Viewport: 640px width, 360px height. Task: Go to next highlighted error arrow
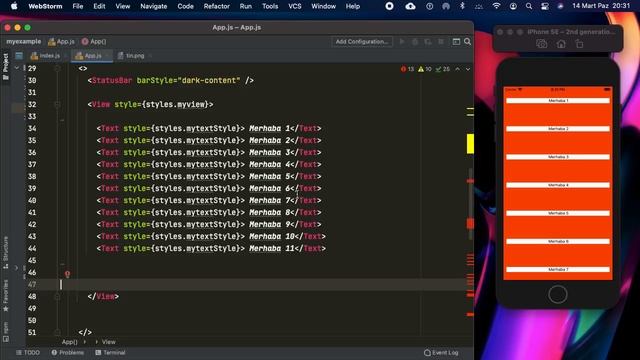tap(468, 69)
